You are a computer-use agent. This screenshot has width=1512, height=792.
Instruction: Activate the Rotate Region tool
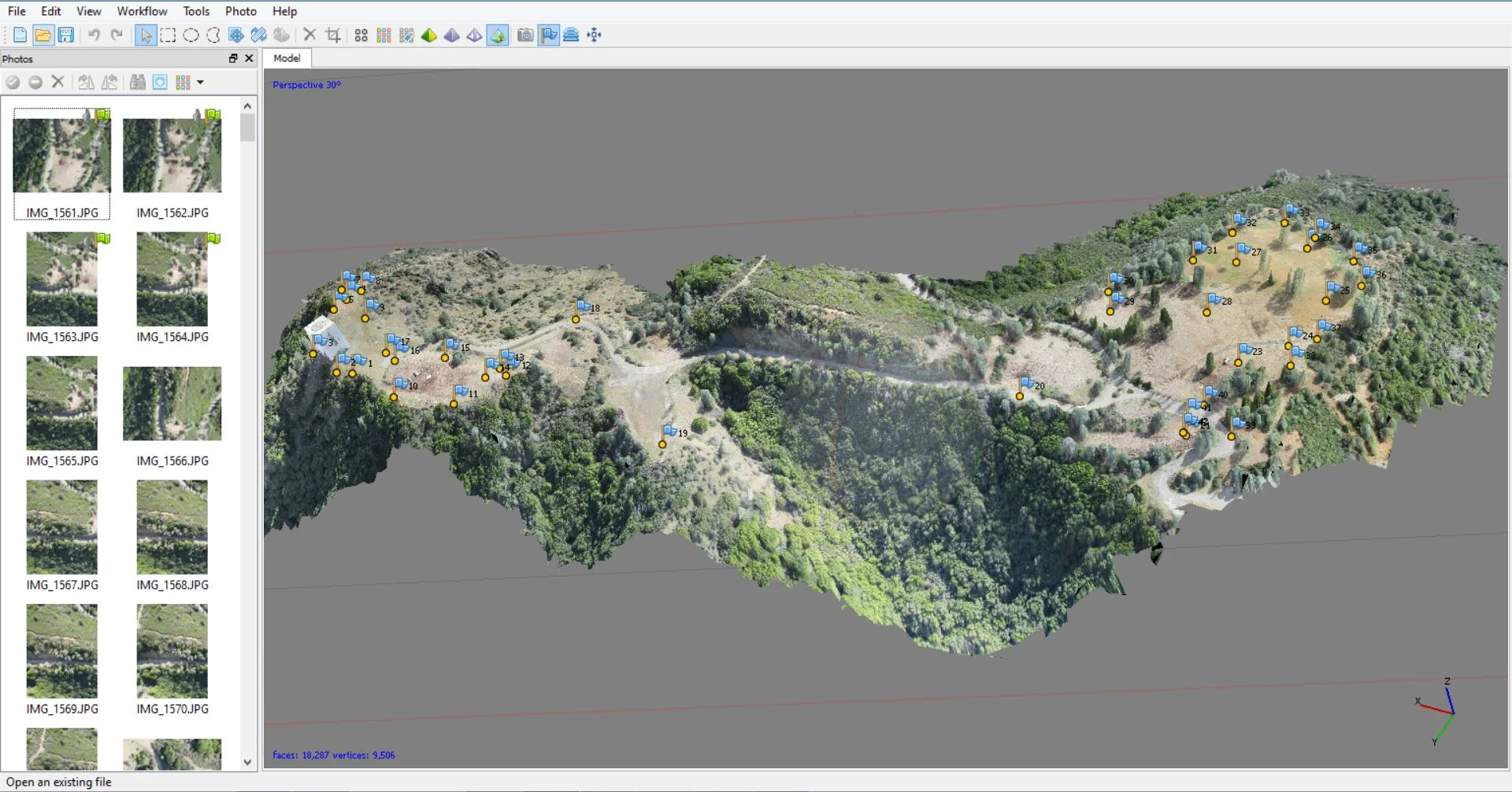point(259,35)
